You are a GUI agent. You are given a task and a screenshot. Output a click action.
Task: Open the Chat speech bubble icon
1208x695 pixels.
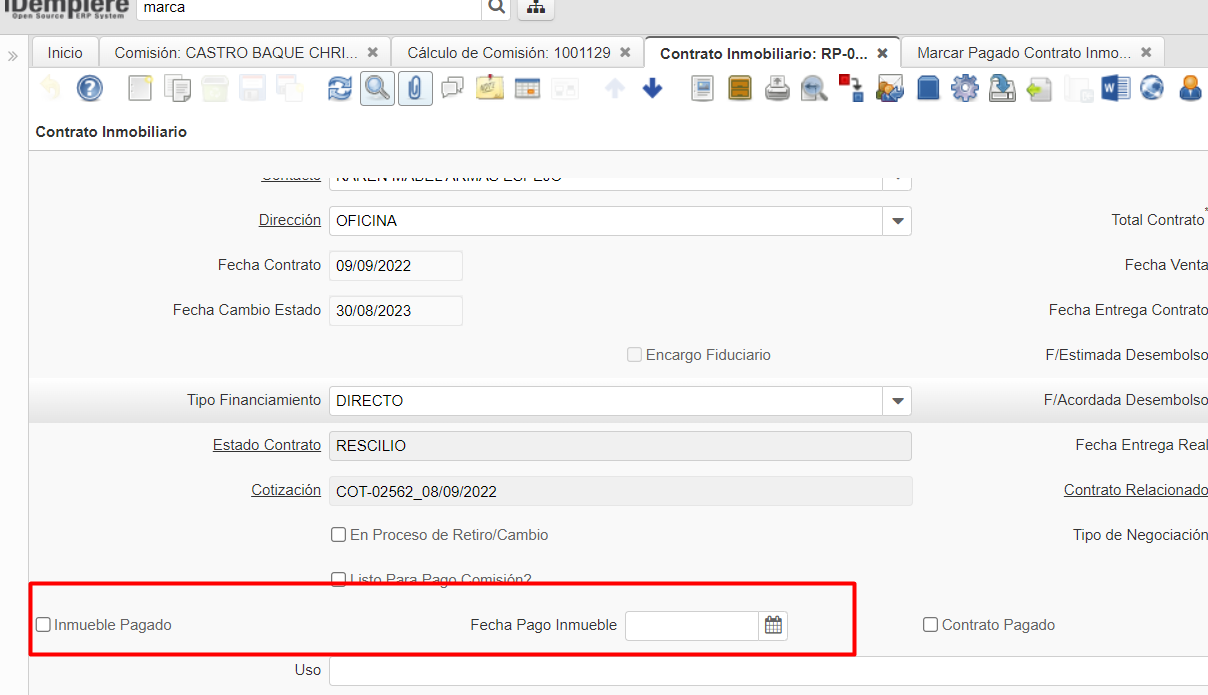coord(452,89)
